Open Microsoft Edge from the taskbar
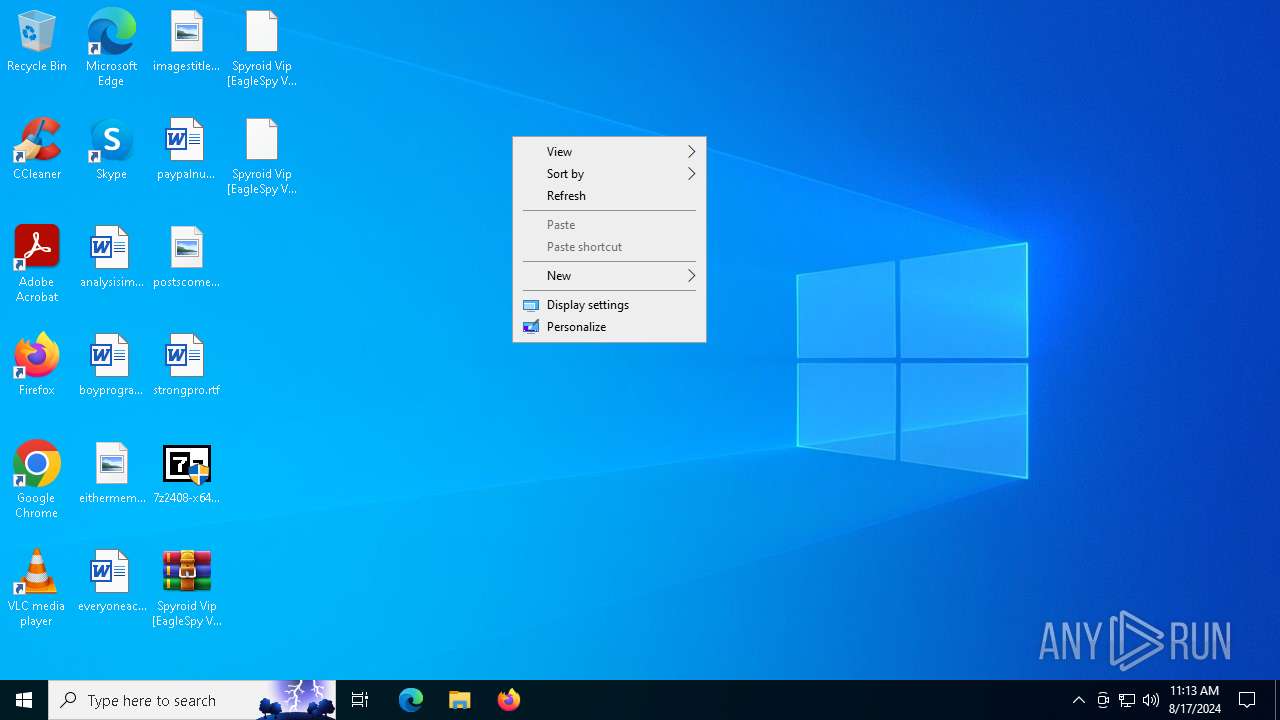This screenshot has height=720, width=1280. coord(411,700)
